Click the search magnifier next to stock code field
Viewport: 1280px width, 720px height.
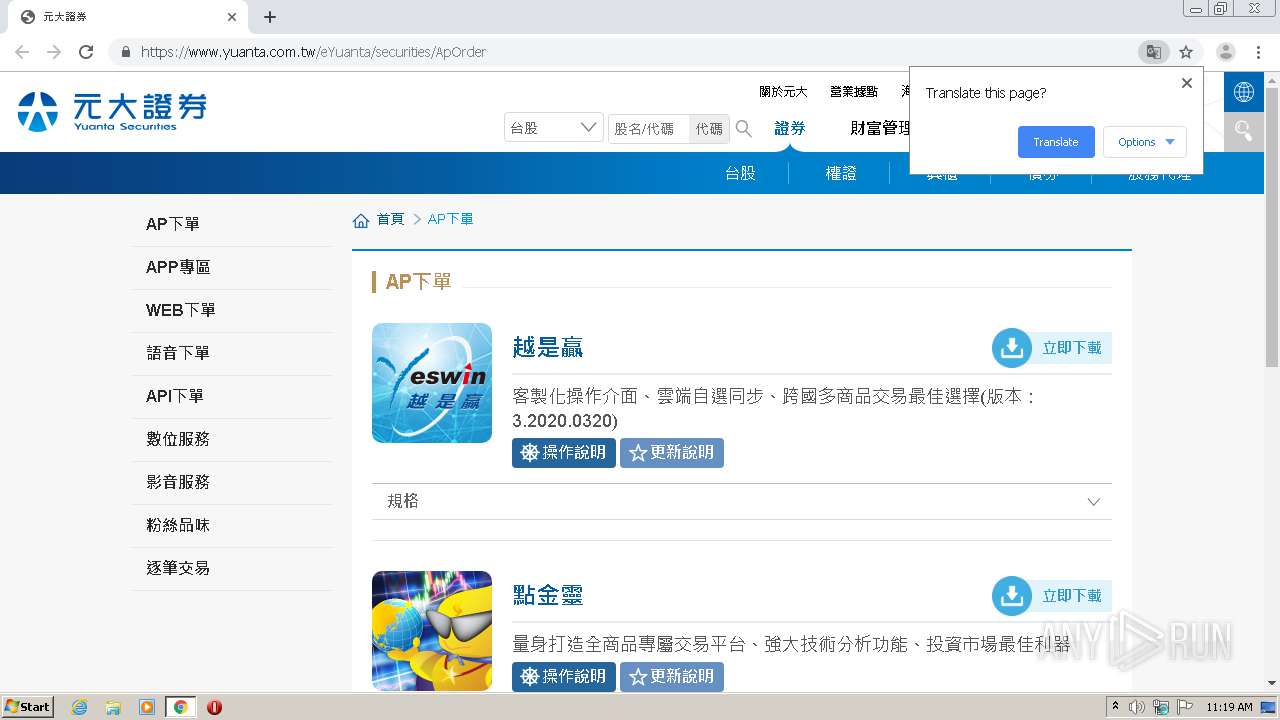744,128
